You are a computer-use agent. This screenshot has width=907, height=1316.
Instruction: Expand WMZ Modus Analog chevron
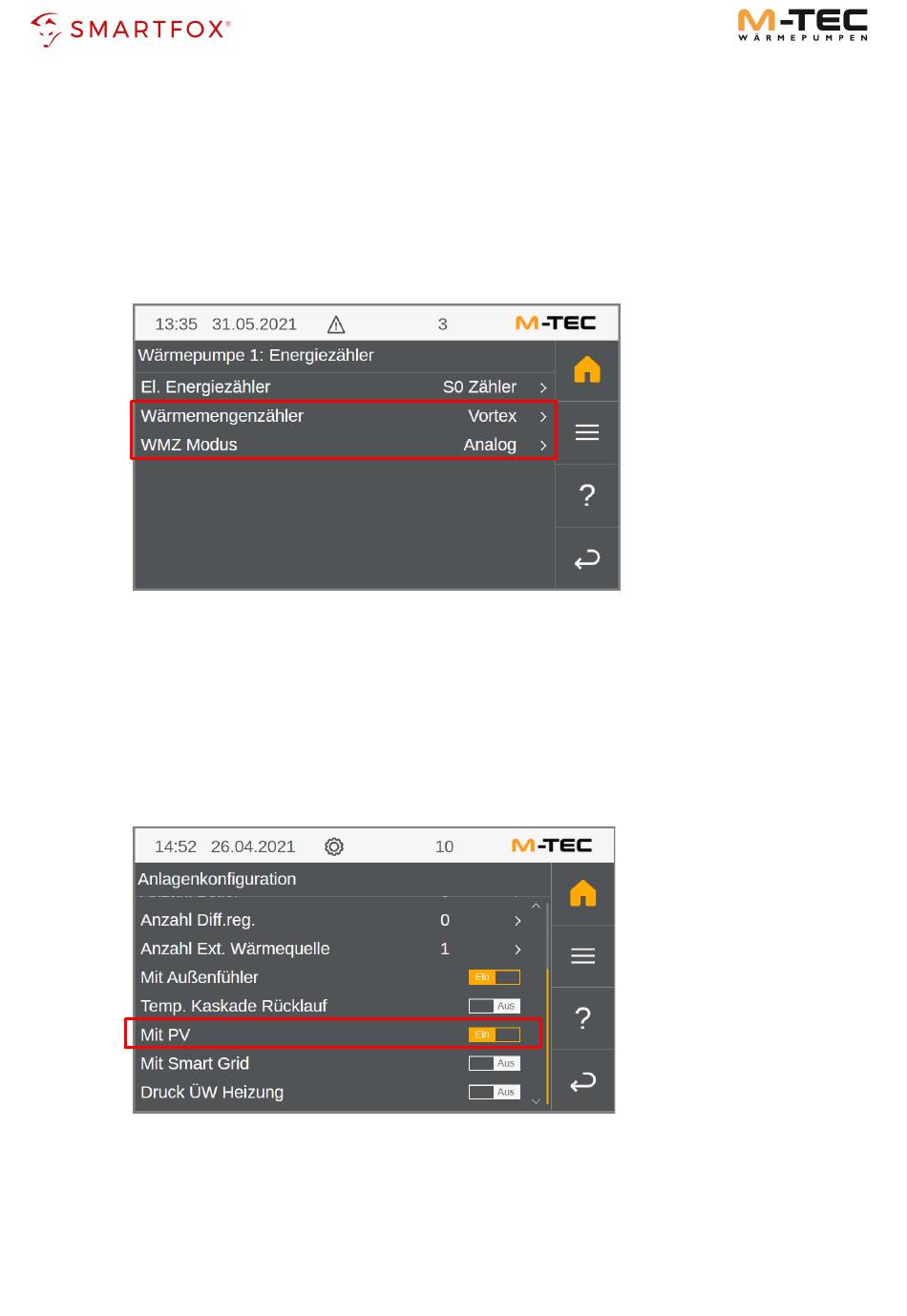[x=543, y=445]
